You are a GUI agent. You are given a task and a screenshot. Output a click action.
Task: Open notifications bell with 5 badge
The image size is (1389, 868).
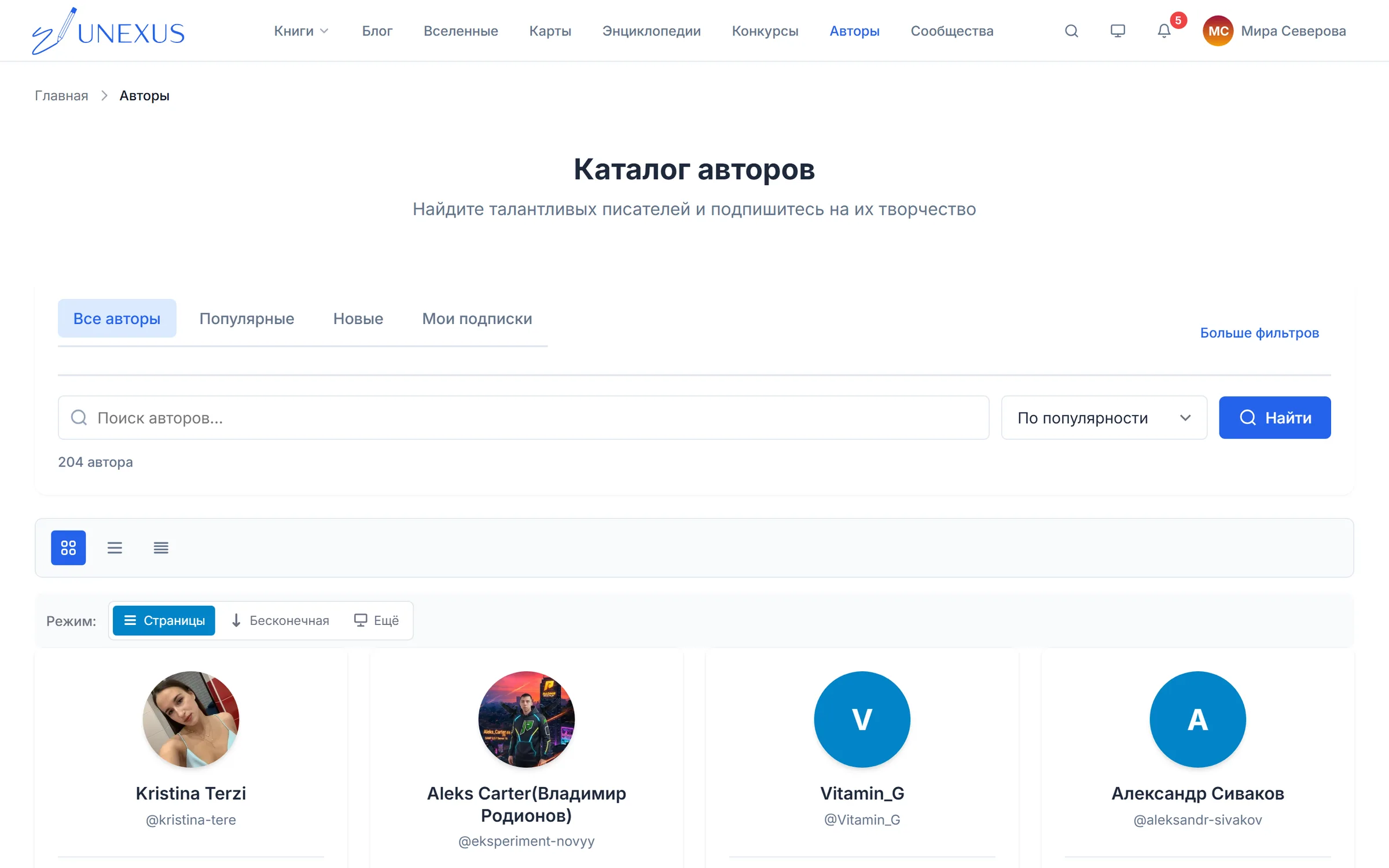(1164, 31)
